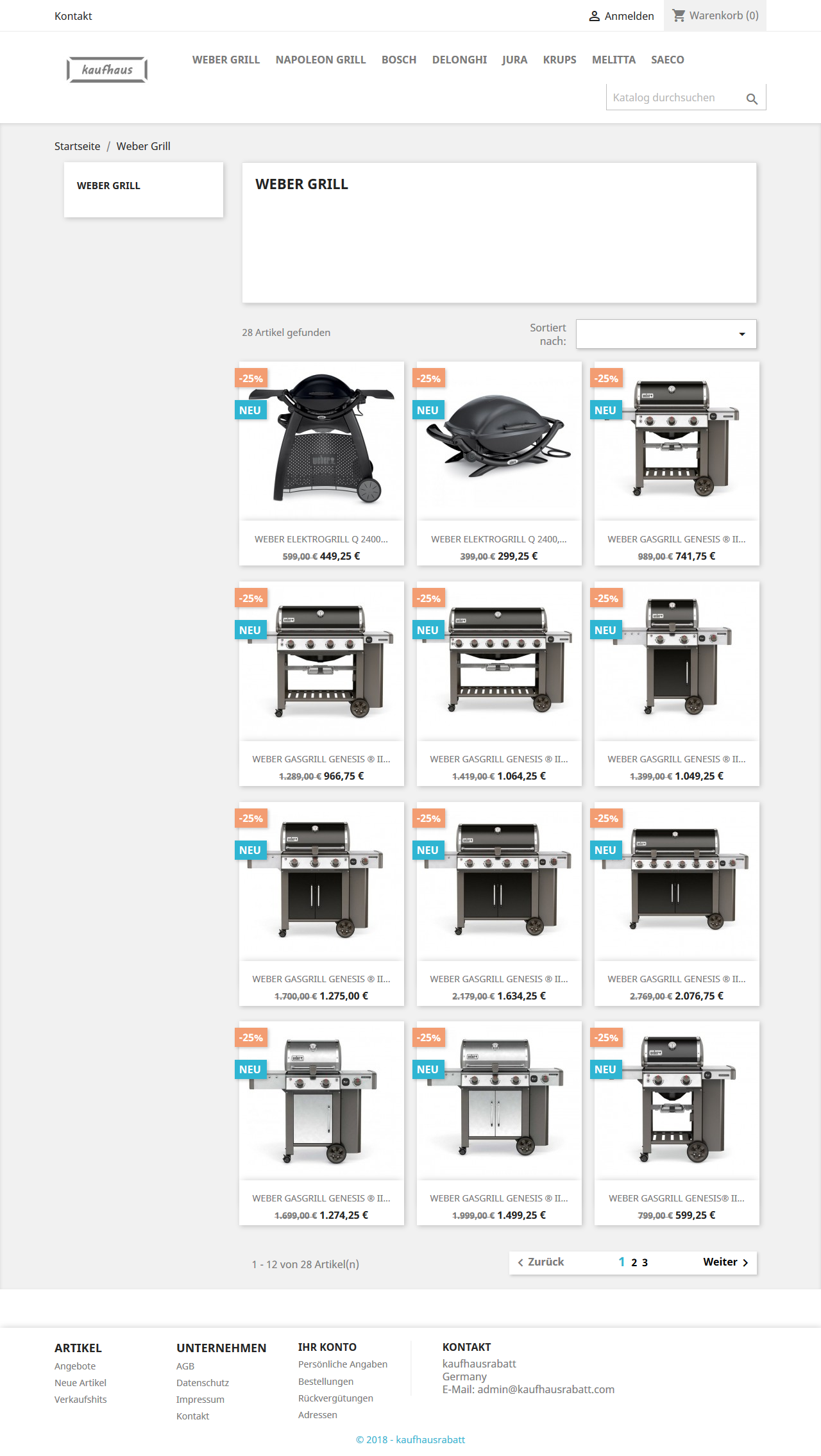Click the kaufhaus logo

click(107, 69)
